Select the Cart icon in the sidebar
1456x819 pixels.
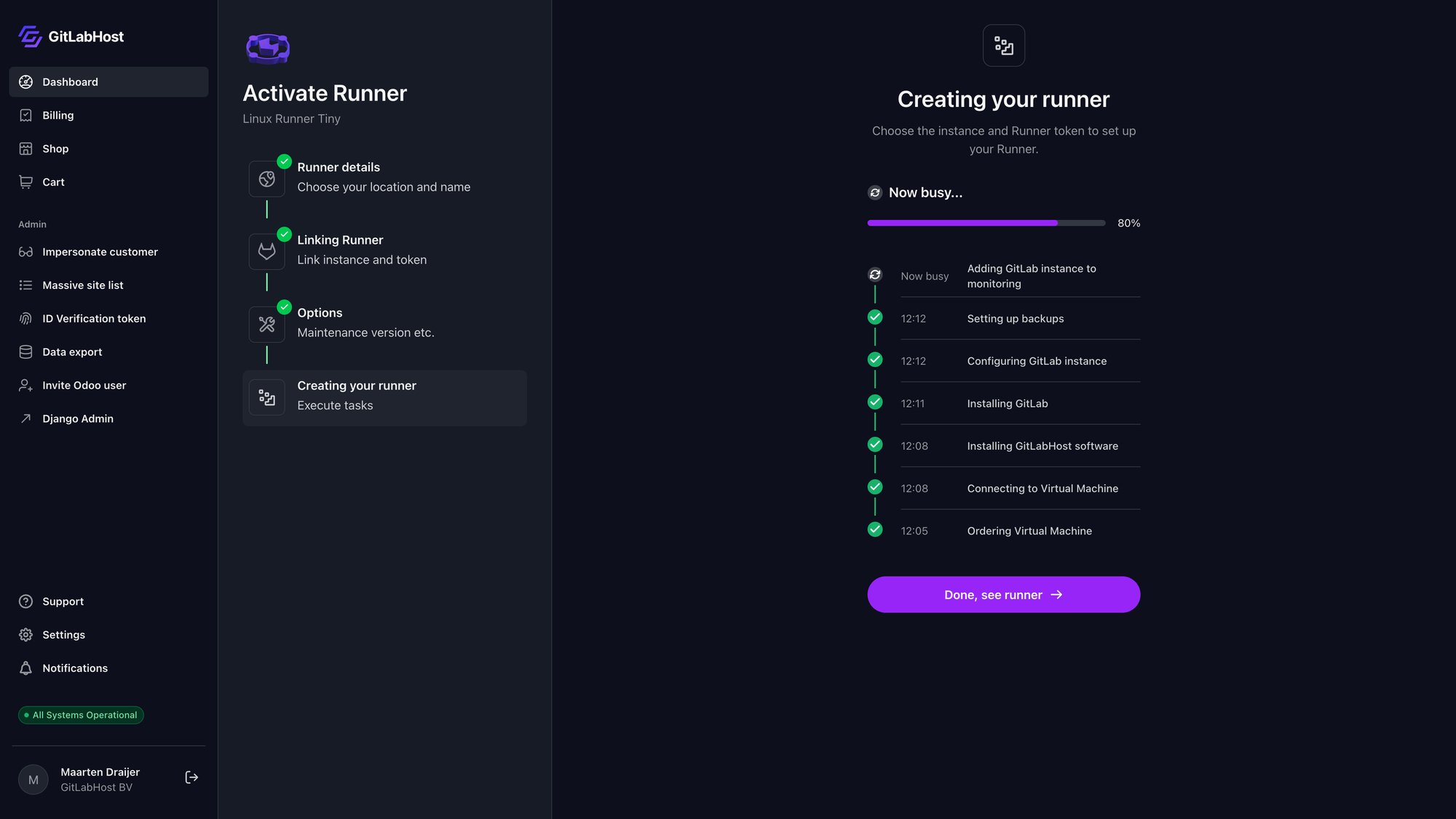coord(25,182)
